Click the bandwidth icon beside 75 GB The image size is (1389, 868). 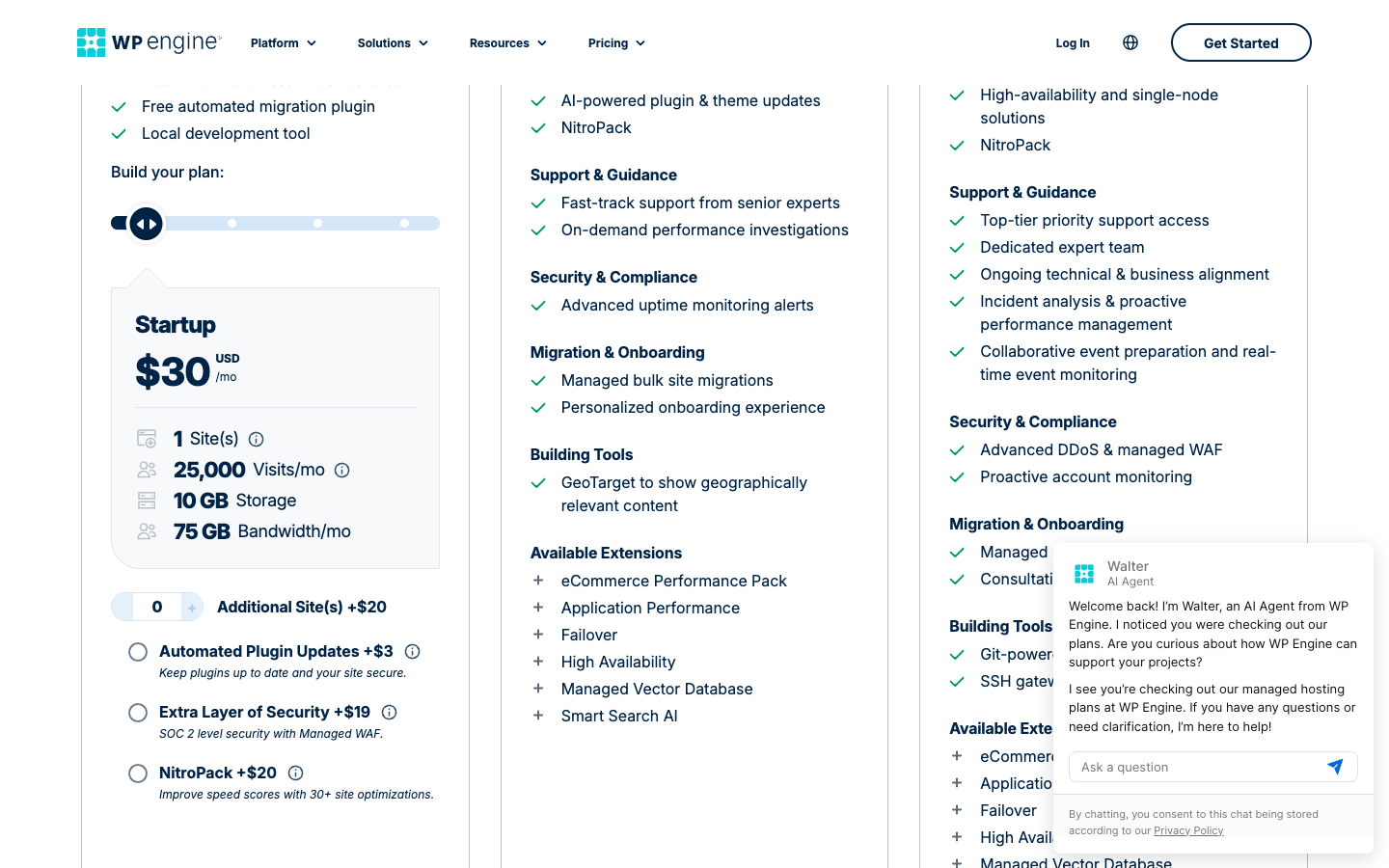coord(147,531)
